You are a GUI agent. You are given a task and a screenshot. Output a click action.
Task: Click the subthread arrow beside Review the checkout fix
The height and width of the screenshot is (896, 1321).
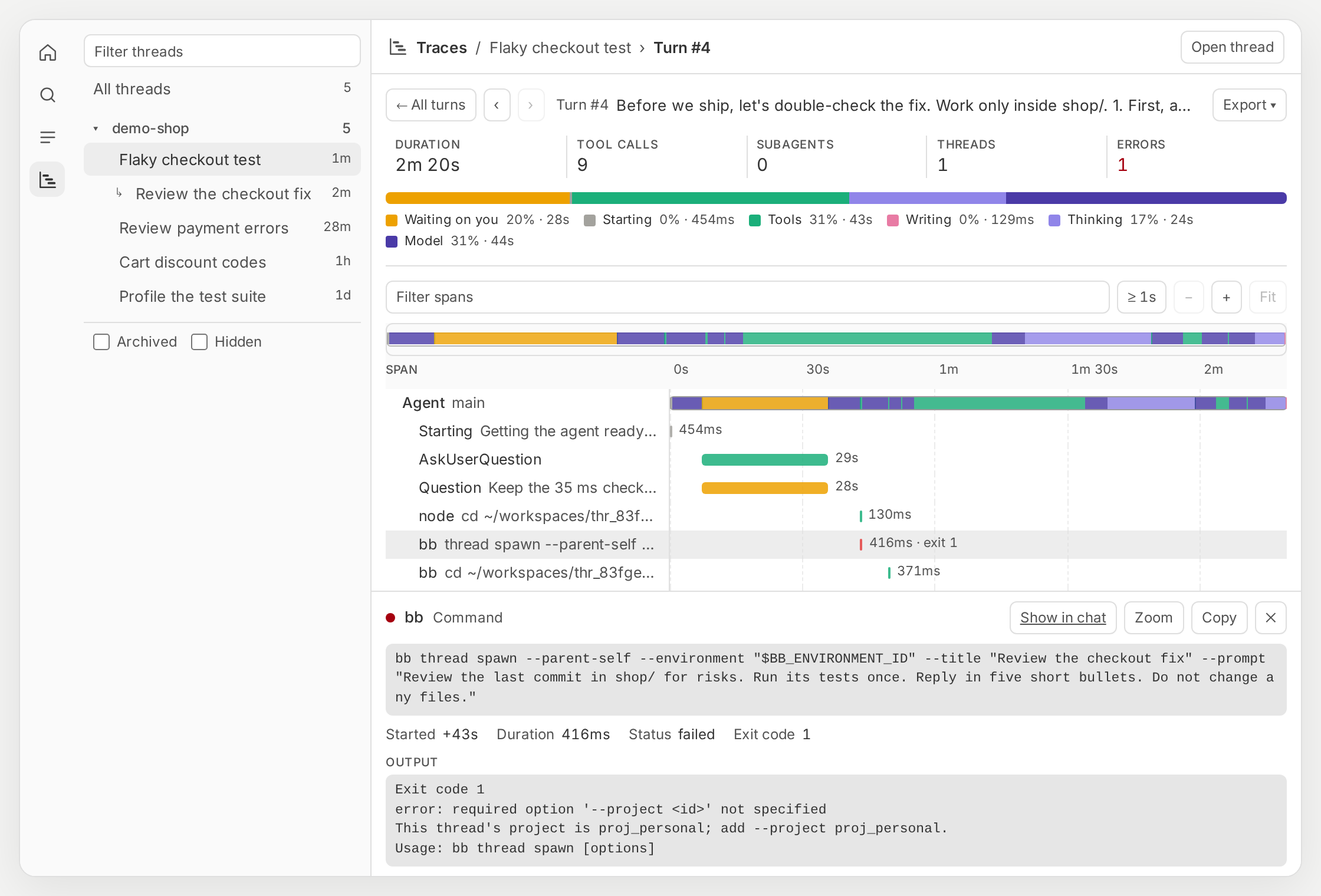pyautogui.click(x=119, y=193)
